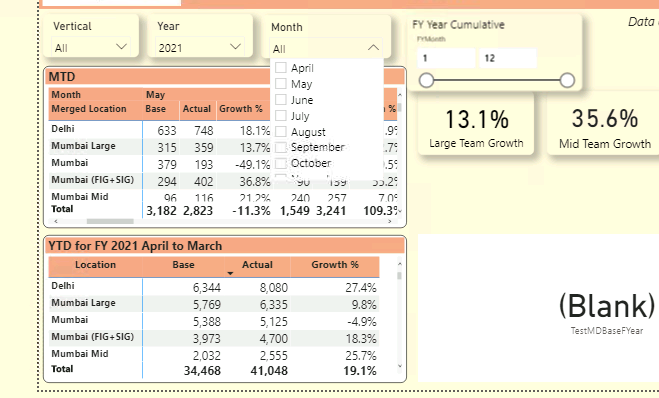The image size is (659, 398).
Task: Select Delhi row in MTD table
Action: click(x=63, y=129)
